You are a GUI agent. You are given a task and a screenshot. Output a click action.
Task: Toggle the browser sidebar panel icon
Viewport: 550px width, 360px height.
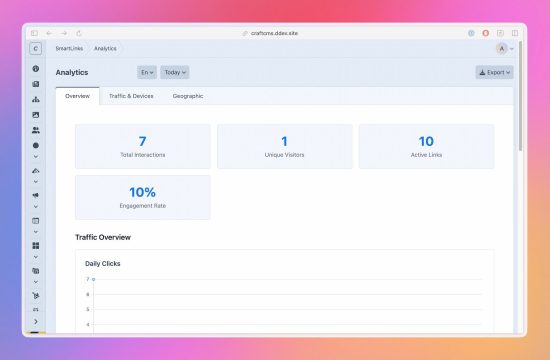tap(34, 33)
